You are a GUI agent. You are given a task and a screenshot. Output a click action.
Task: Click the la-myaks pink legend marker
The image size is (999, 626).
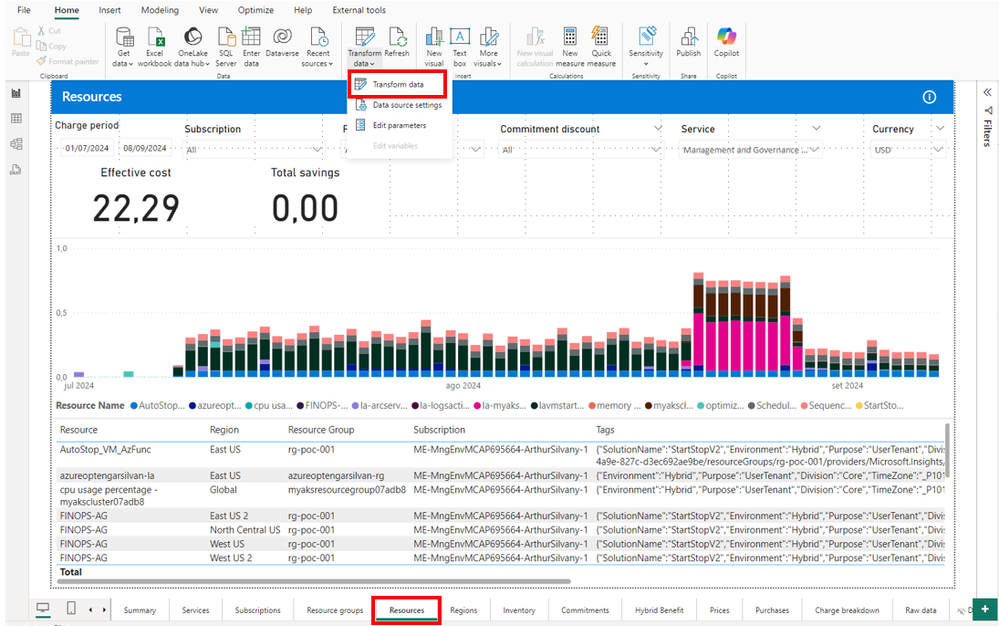click(477, 406)
